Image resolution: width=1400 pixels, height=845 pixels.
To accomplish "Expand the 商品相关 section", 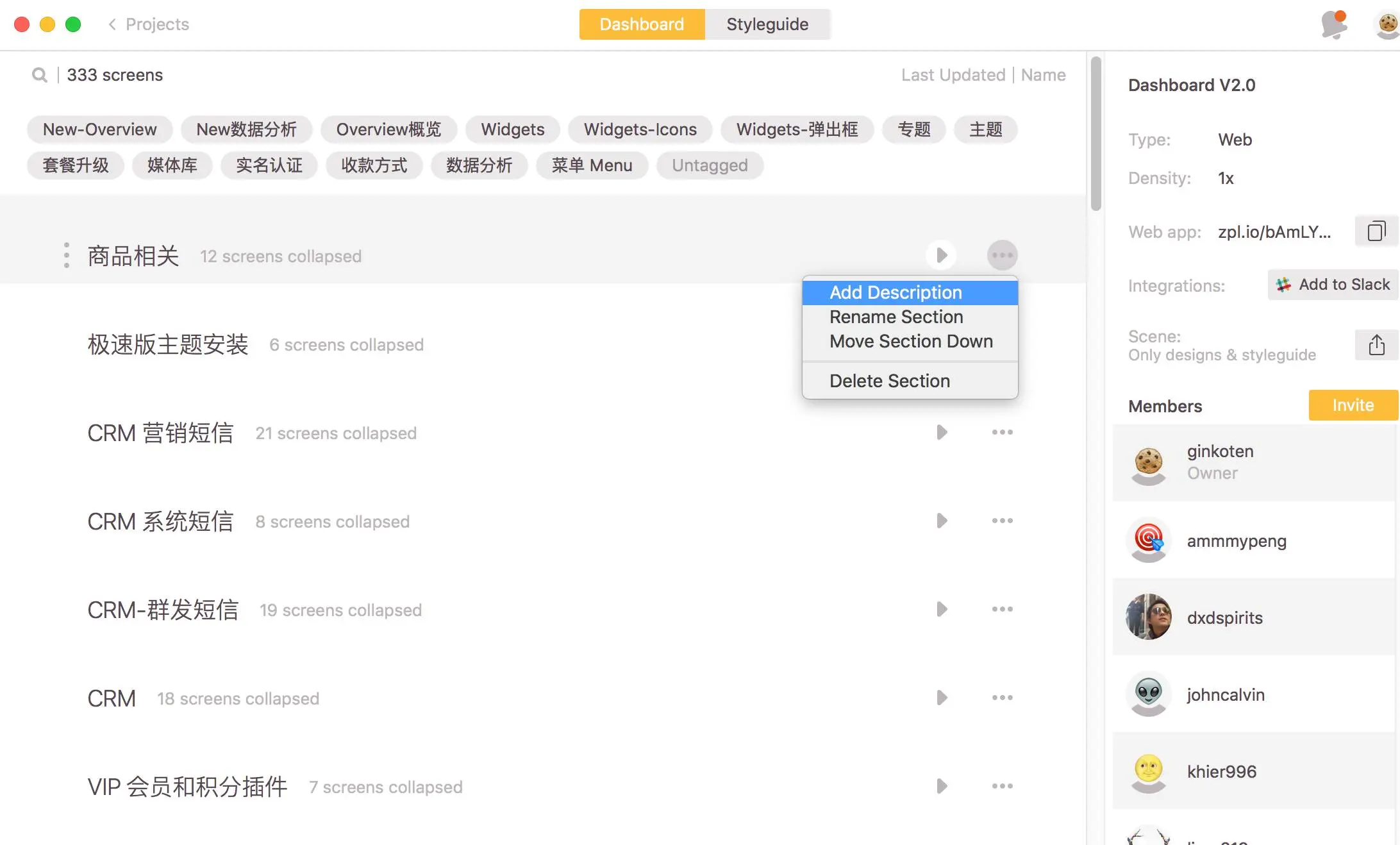I will [x=941, y=256].
